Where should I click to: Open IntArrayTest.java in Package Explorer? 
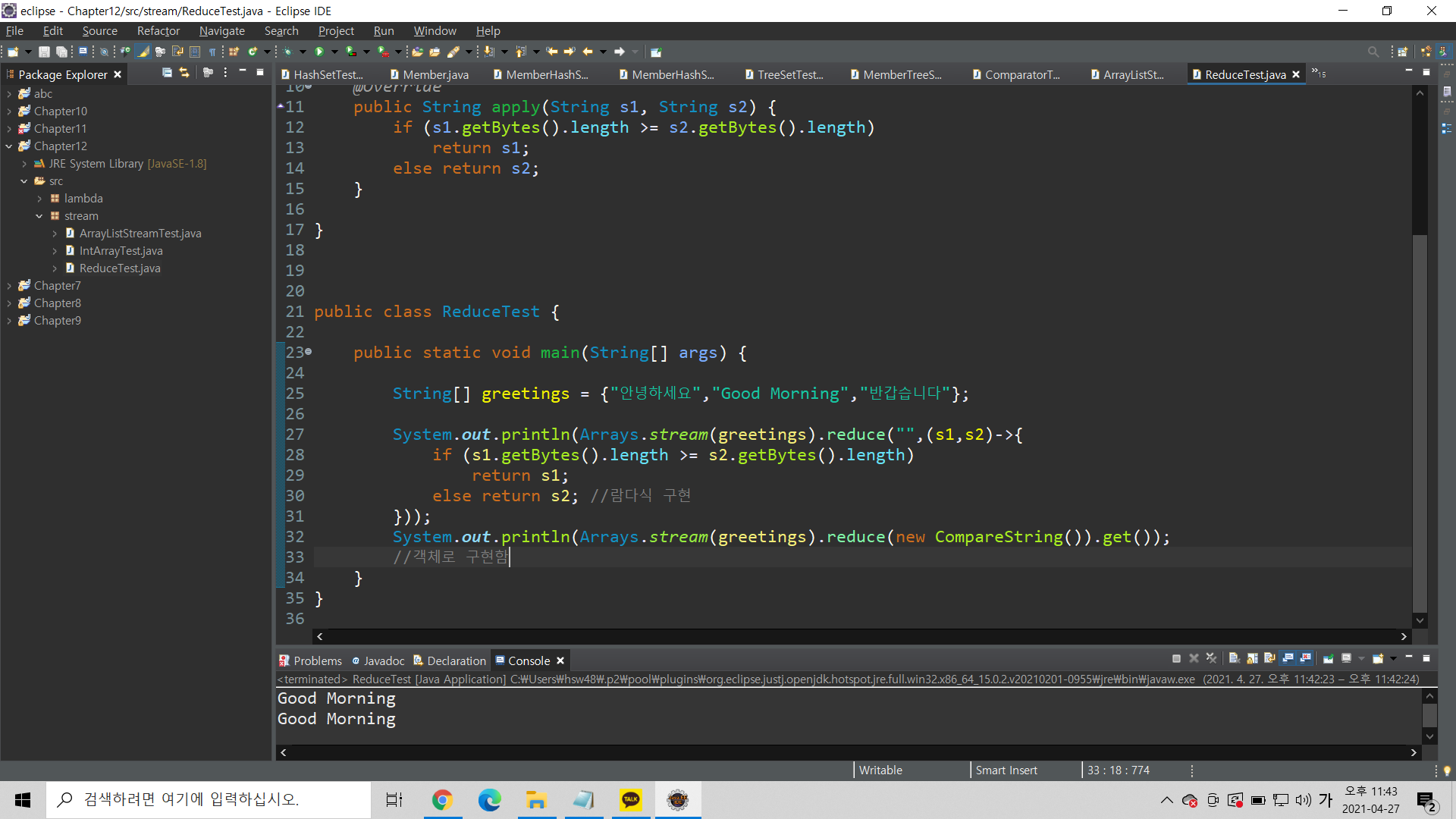(121, 251)
